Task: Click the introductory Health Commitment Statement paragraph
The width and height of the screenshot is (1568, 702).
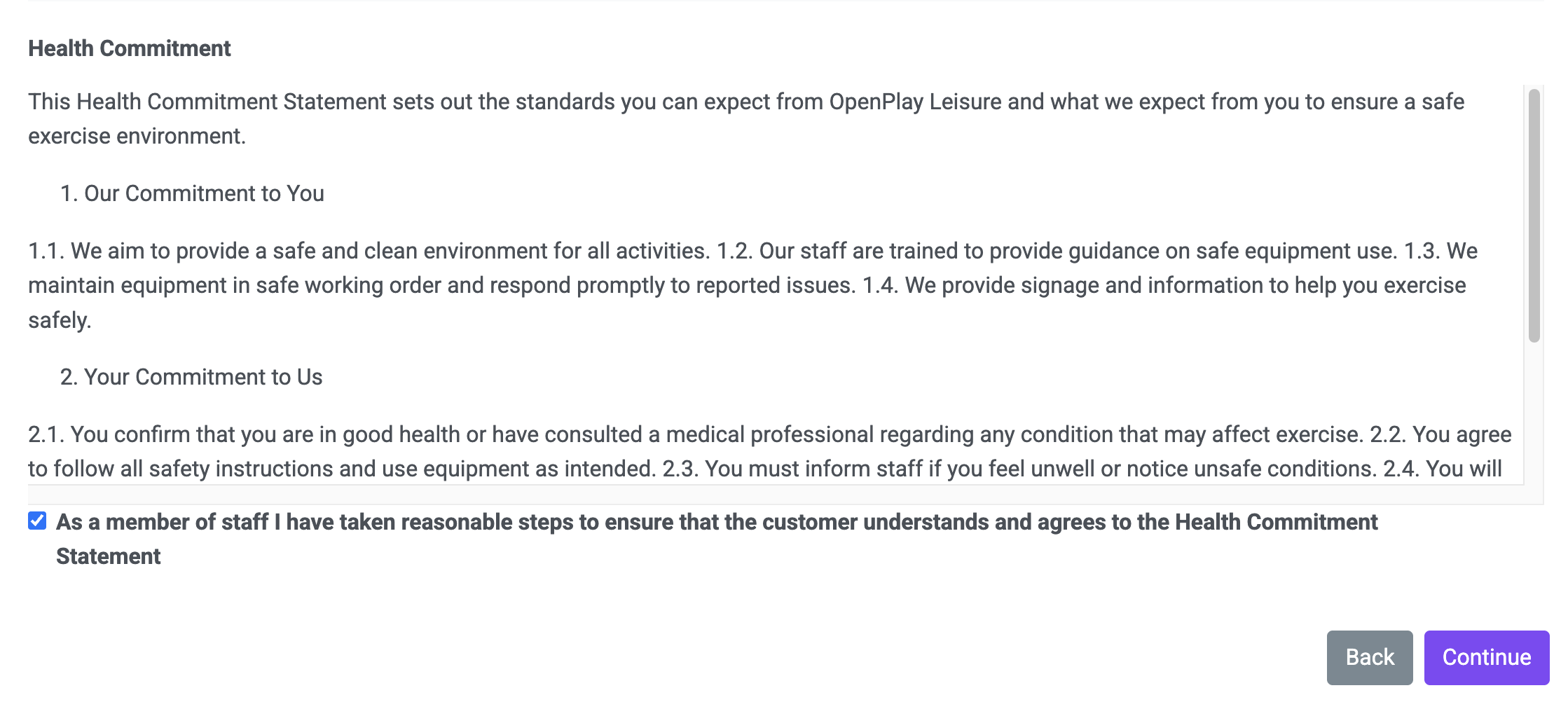Action: click(746, 118)
